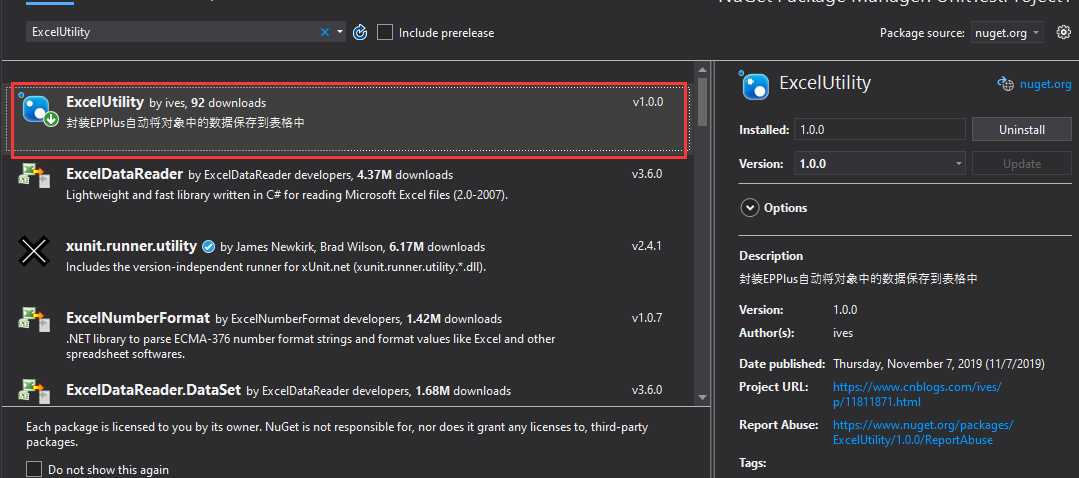This screenshot has width=1079, height=478.
Task: Click the Description heading in details pane
Action: pos(771,256)
